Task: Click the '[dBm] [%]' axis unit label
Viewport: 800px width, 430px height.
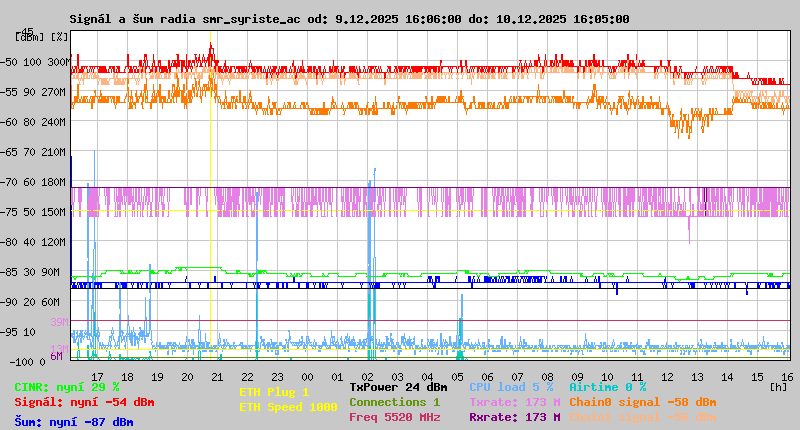Action: click(x=41, y=37)
